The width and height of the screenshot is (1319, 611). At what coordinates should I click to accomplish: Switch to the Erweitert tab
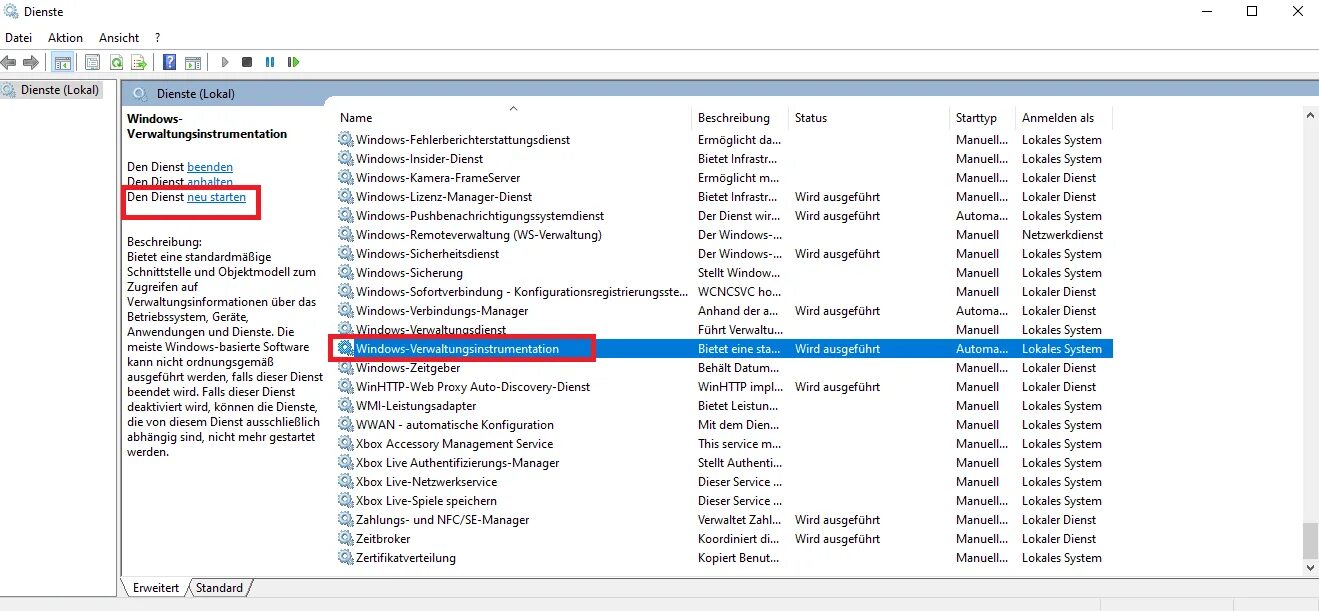[155, 588]
